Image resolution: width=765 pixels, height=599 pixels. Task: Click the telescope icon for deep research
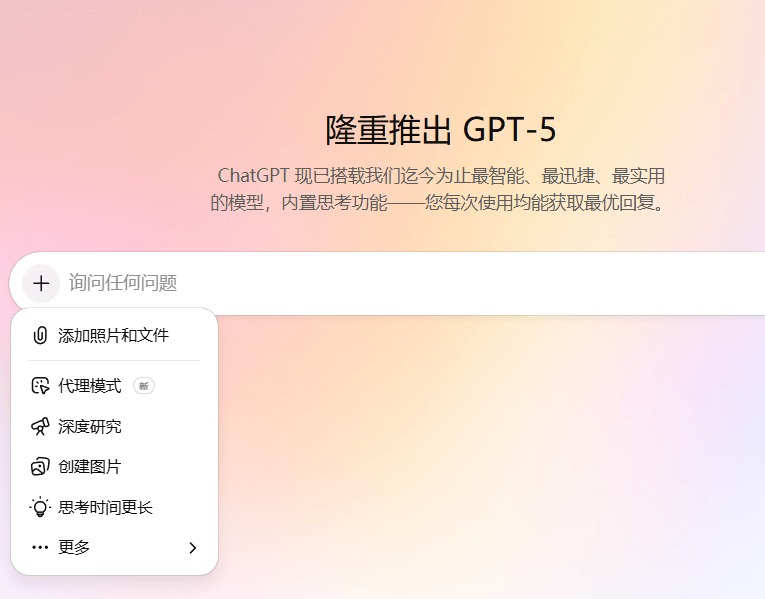point(40,426)
